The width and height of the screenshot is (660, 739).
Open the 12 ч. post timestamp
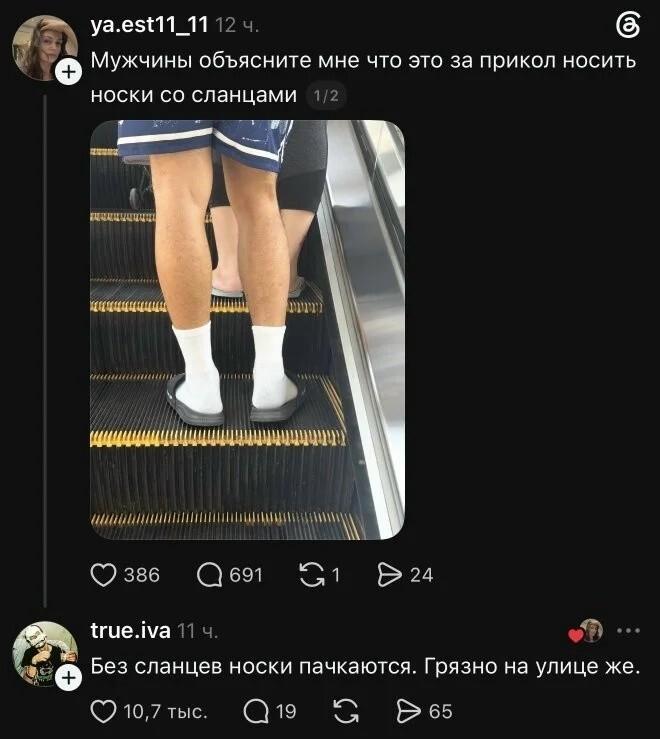tap(237, 25)
